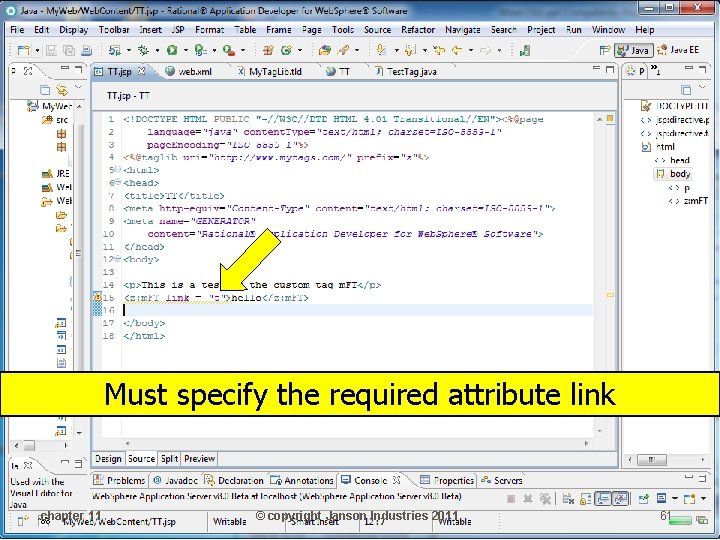Minimize the Console view panel
The image size is (720, 540).
tap(688, 478)
